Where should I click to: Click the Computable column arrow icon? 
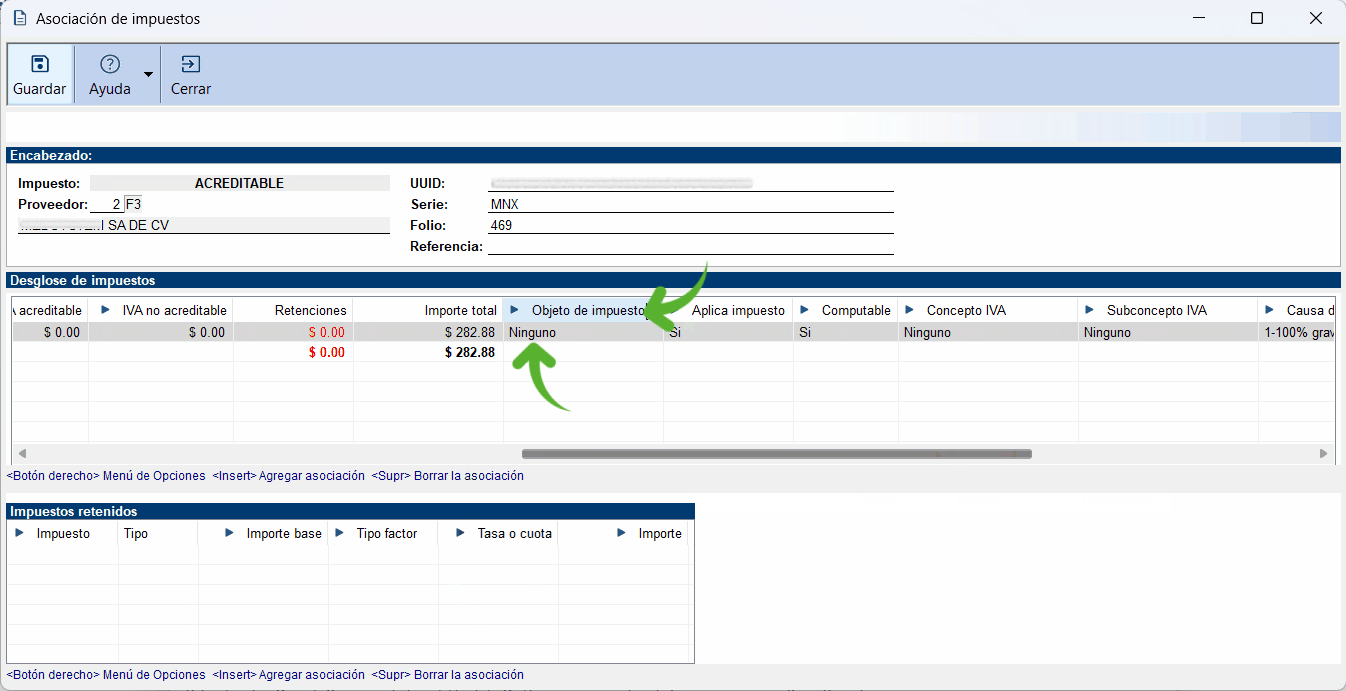(x=805, y=310)
